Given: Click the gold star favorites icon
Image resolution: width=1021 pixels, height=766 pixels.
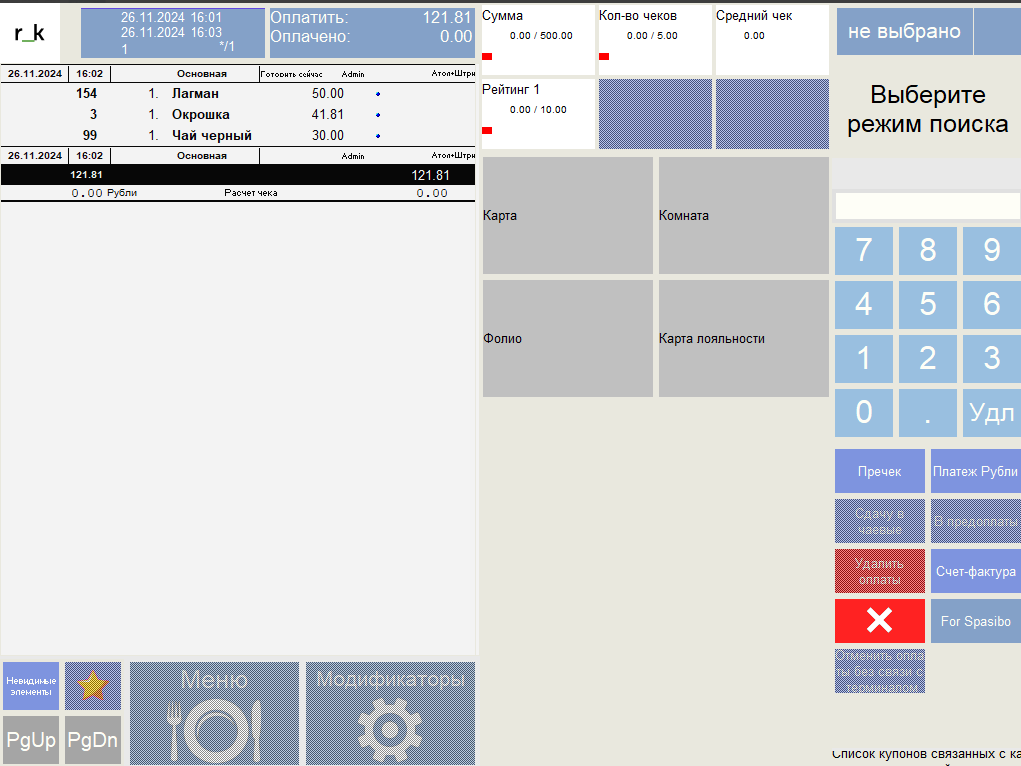Looking at the screenshot, I should pos(93,686).
